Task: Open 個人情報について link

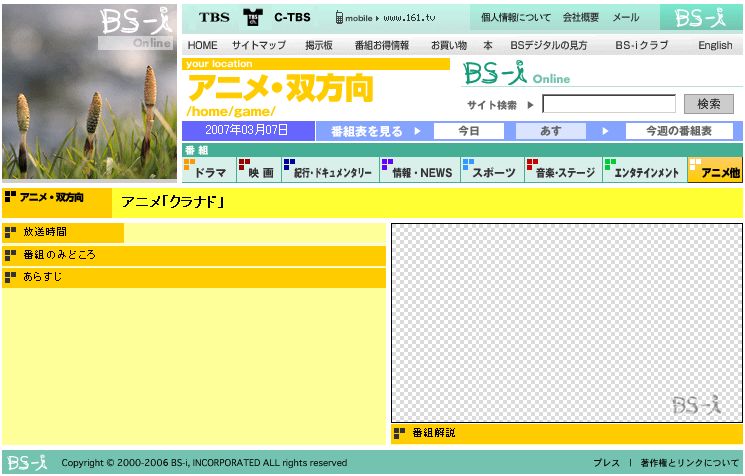Action: coord(516,18)
